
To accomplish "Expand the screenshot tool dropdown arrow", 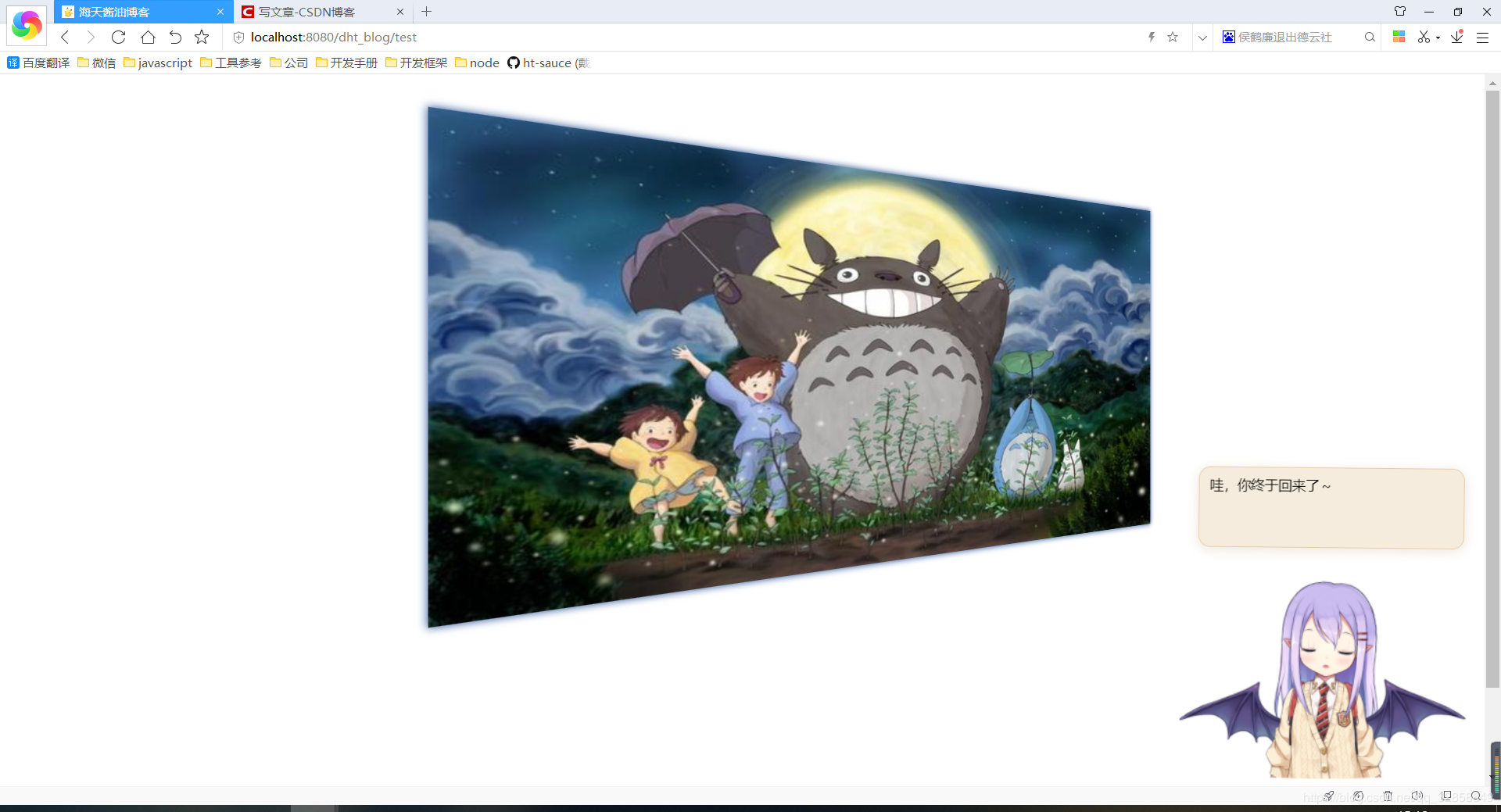I will point(1438,38).
